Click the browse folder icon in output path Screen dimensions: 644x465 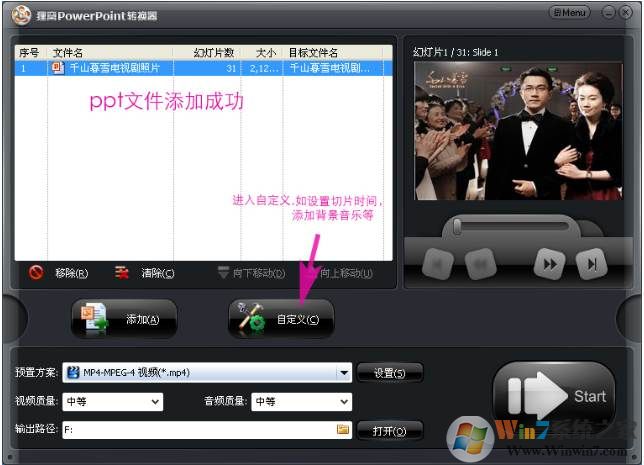(x=343, y=429)
